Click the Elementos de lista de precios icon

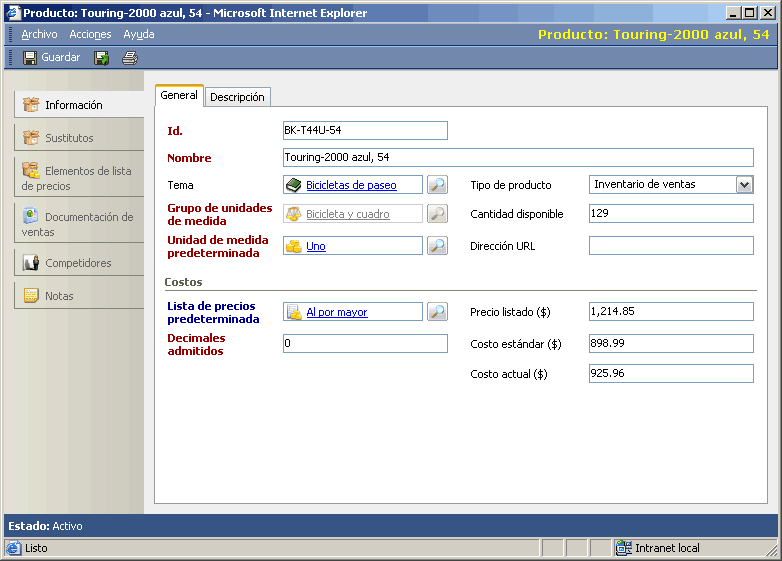31,170
